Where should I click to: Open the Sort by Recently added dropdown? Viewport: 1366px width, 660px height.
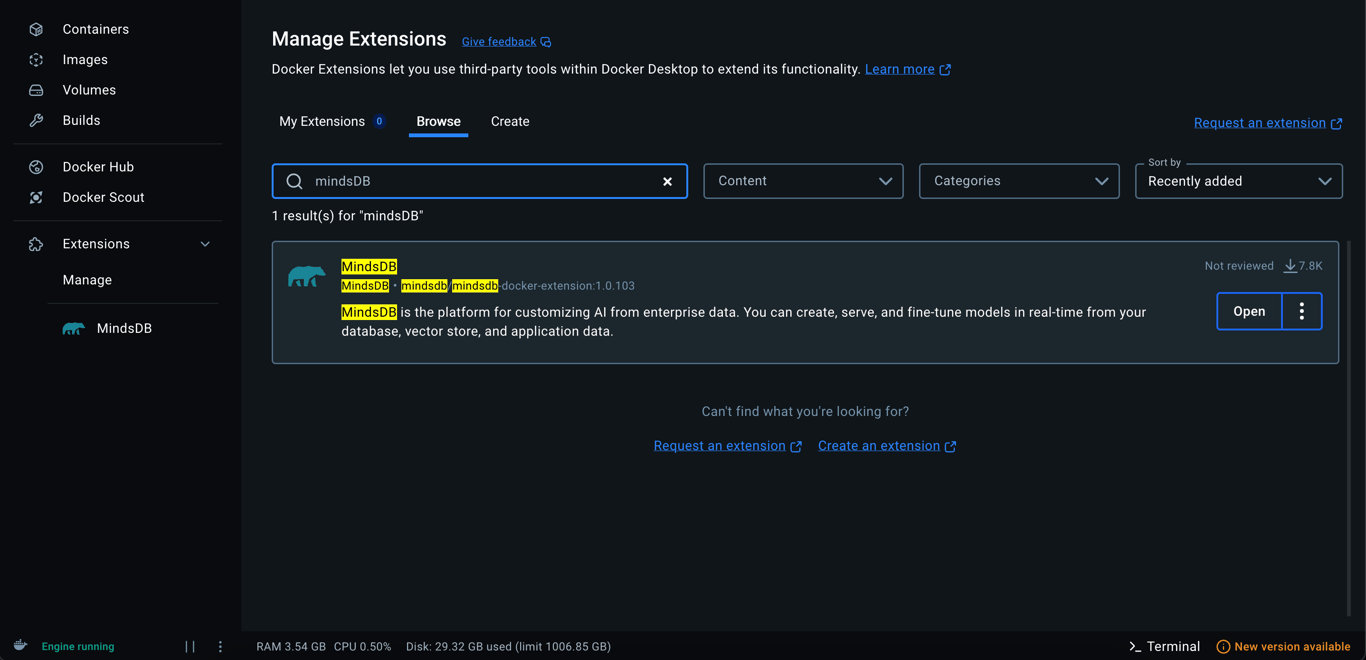[x=1238, y=181]
